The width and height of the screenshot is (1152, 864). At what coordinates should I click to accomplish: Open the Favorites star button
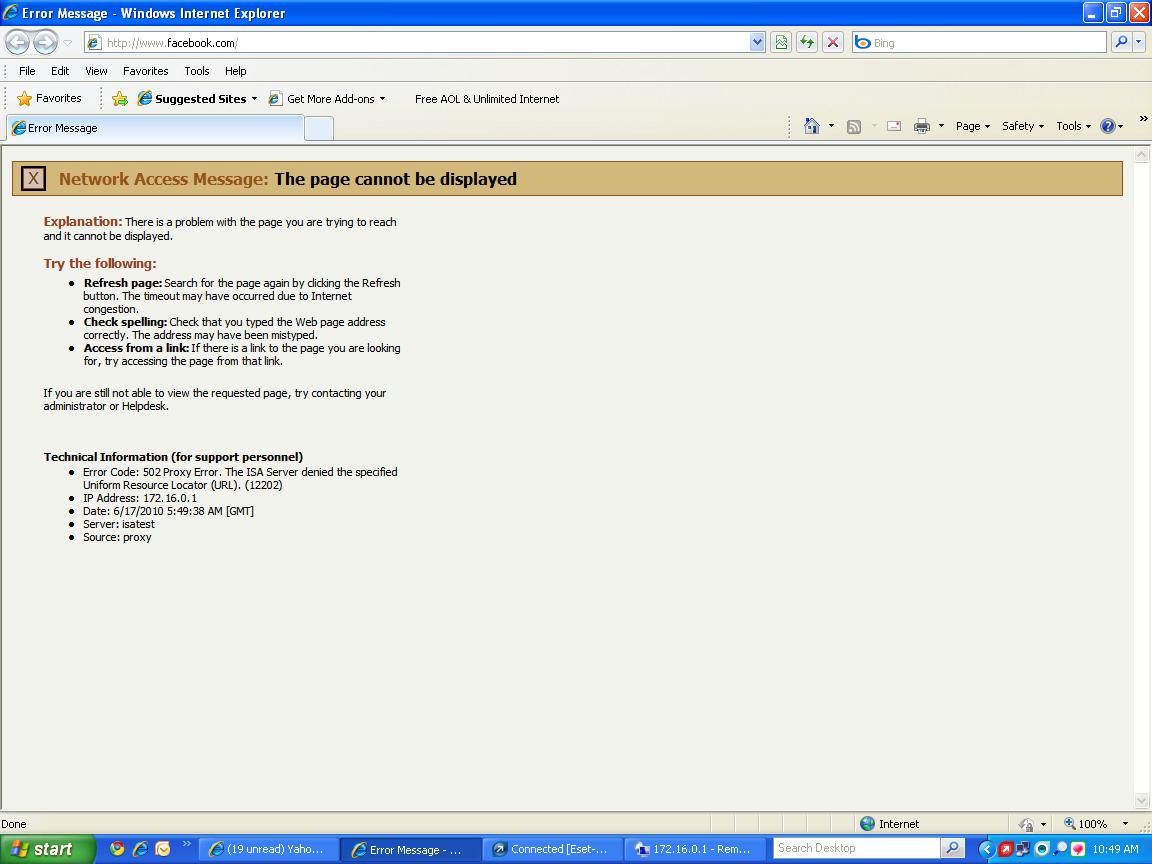(49, 98)
